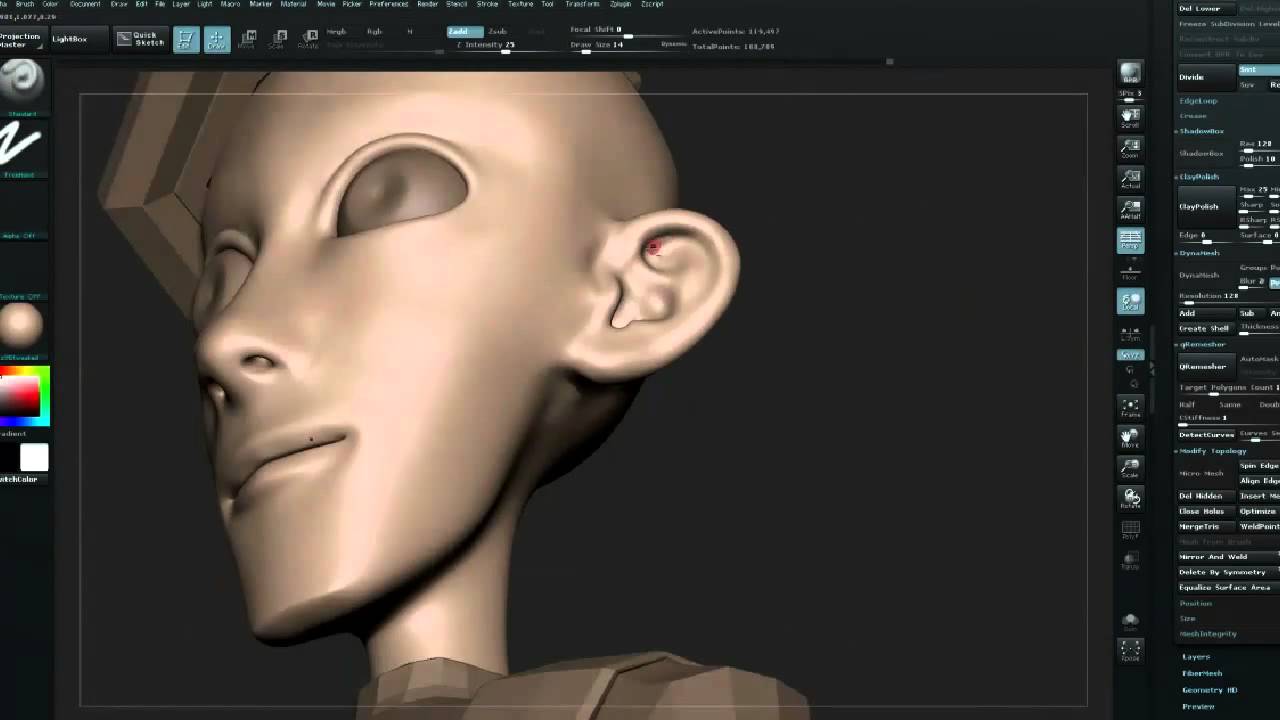
Task: Collapse the qRemesher section header
Action: coord(1202,344)
